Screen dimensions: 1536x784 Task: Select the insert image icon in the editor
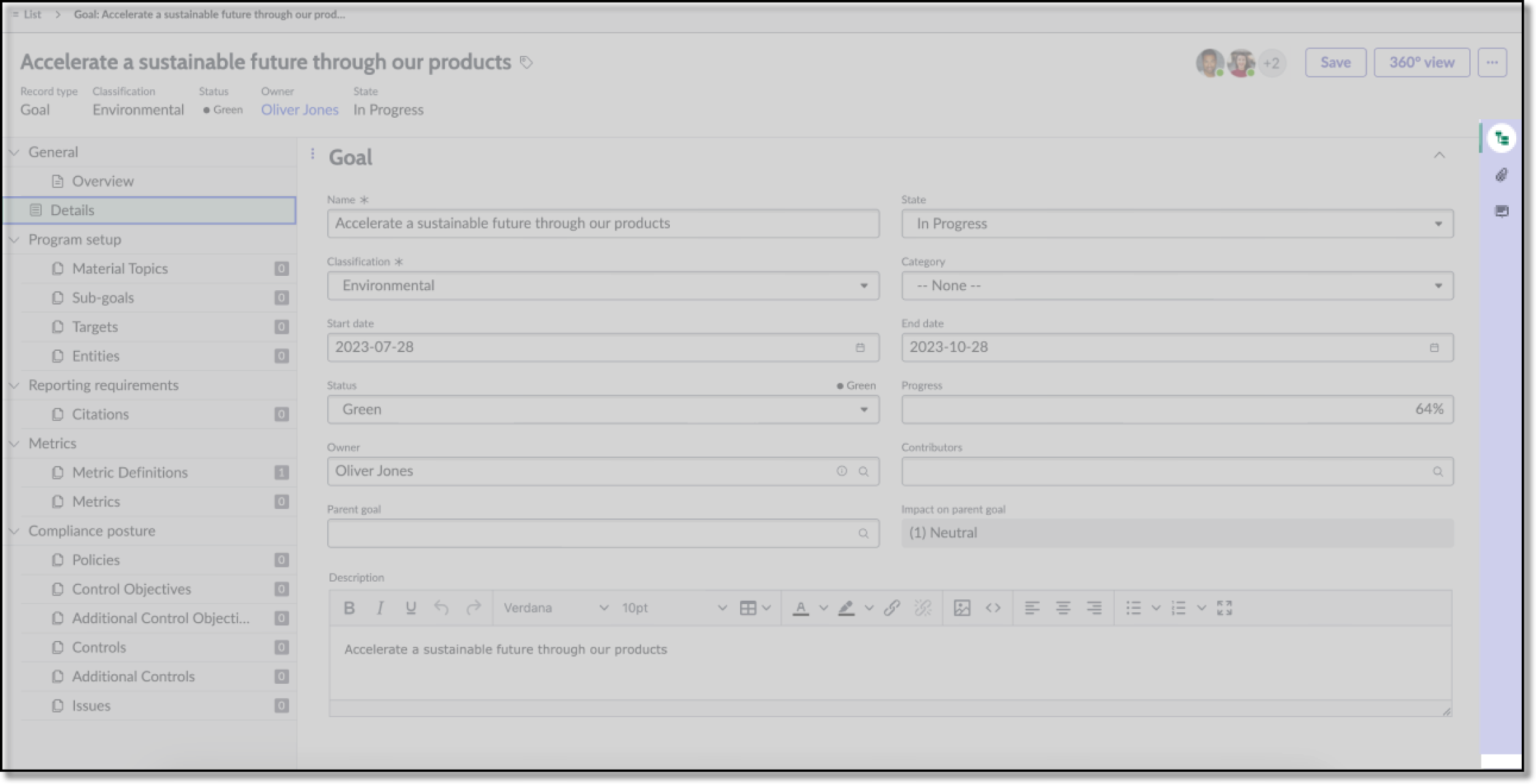pyautogui.click(x=961, y=608)
